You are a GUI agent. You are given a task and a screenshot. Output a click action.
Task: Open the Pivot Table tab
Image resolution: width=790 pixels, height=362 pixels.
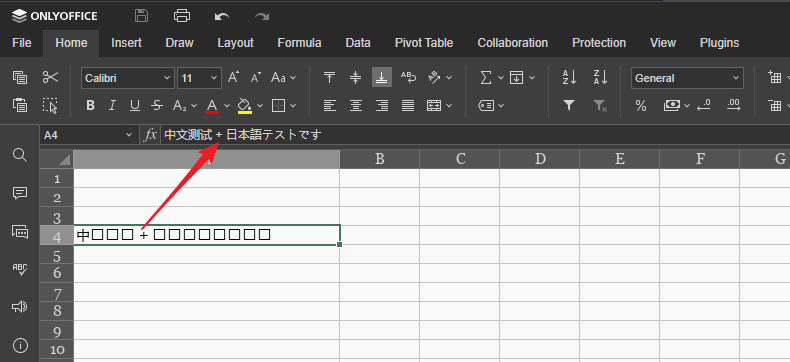424,43
